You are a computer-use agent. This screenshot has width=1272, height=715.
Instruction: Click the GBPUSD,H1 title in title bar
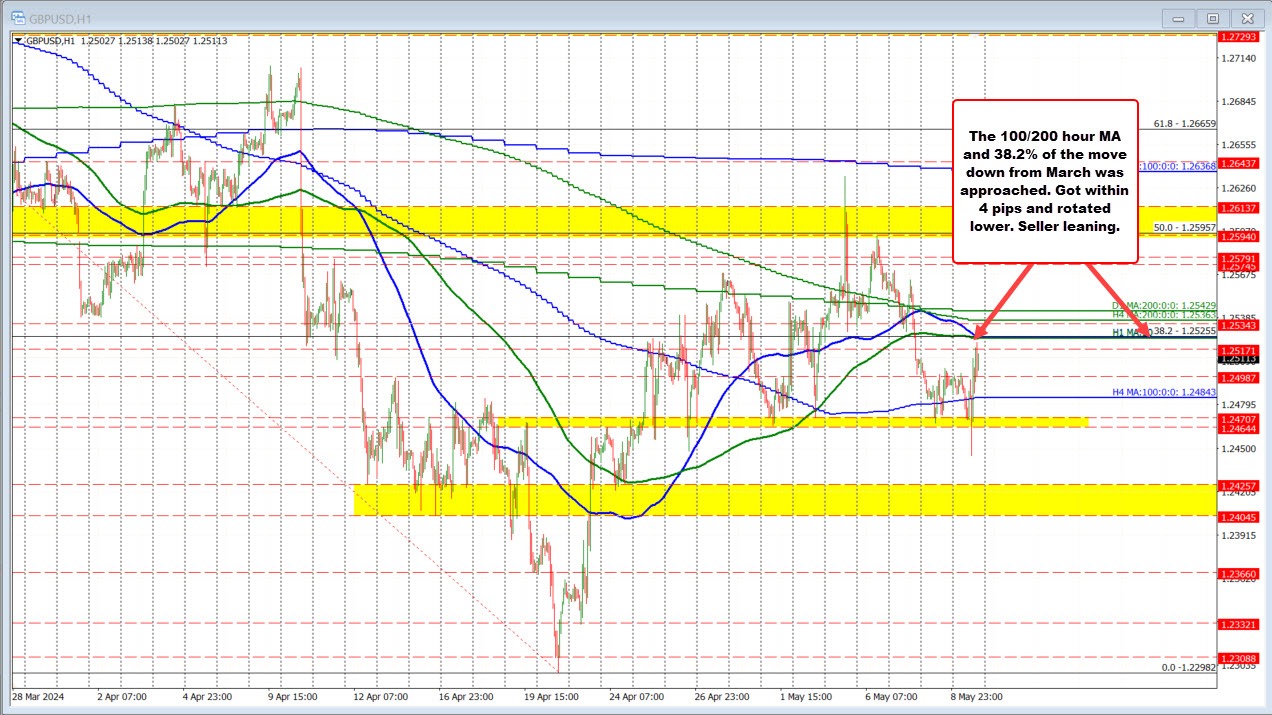coord(58,18)
